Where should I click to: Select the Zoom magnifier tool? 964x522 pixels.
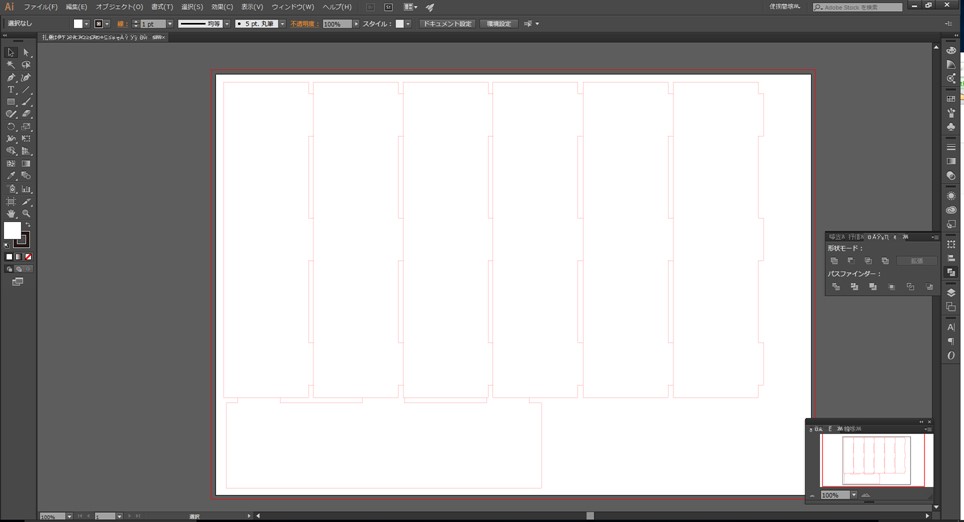pos(26,214)
